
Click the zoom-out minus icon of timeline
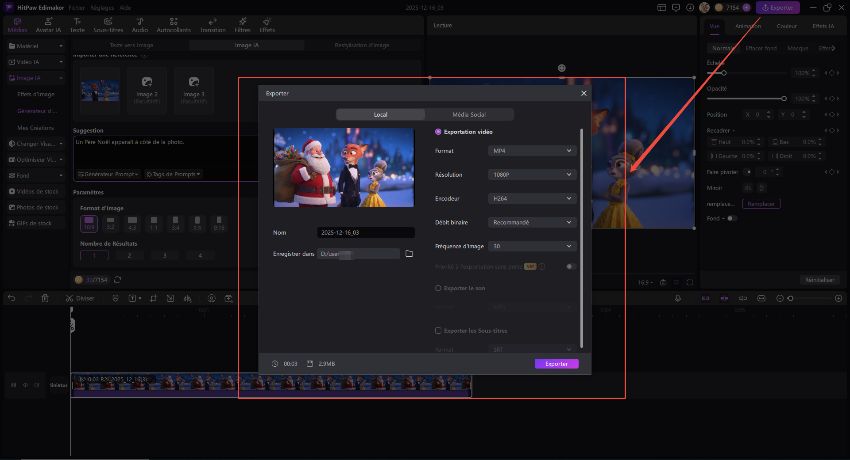click(780, 298)
